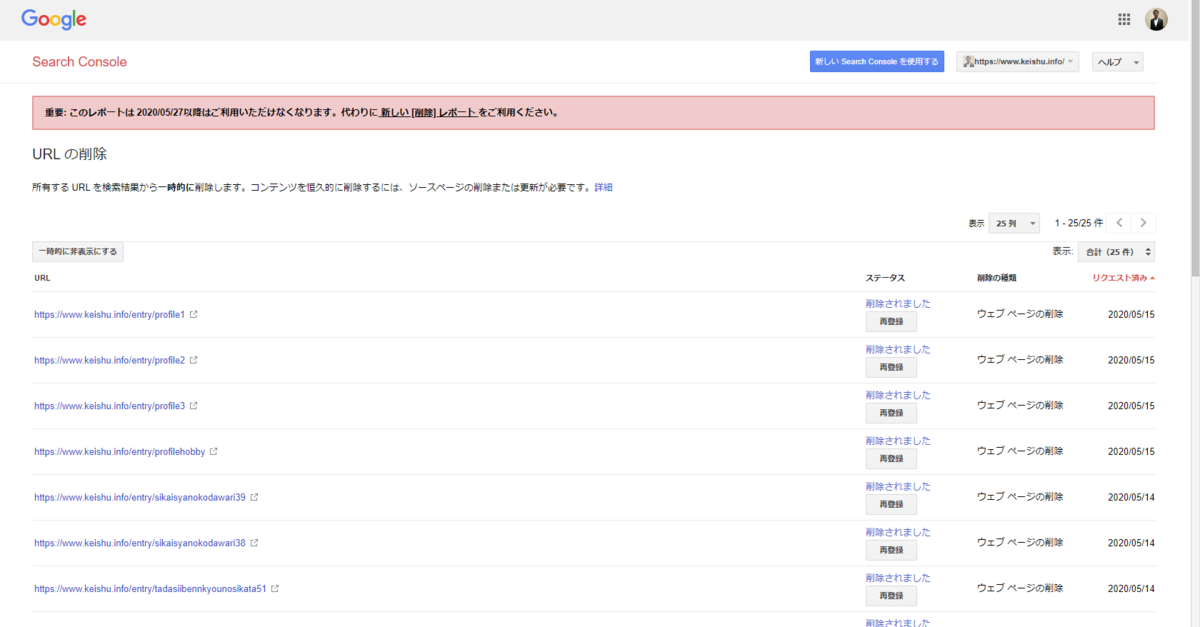Screen dimensions: 1200x627
Task: Open https://www.keishu.info/entry/profile2 link
Action: point(110,360)
